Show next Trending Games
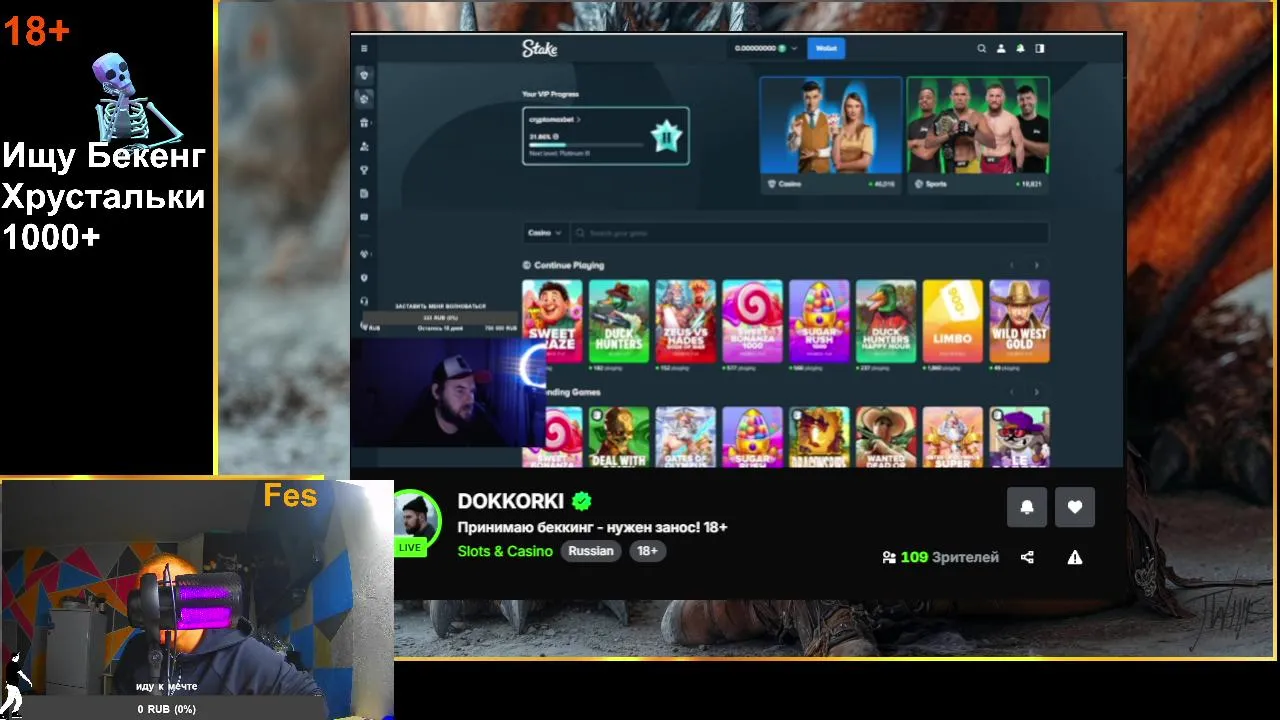The height and width of the screenshot is (720, 1280). [x=1037, y=392]
